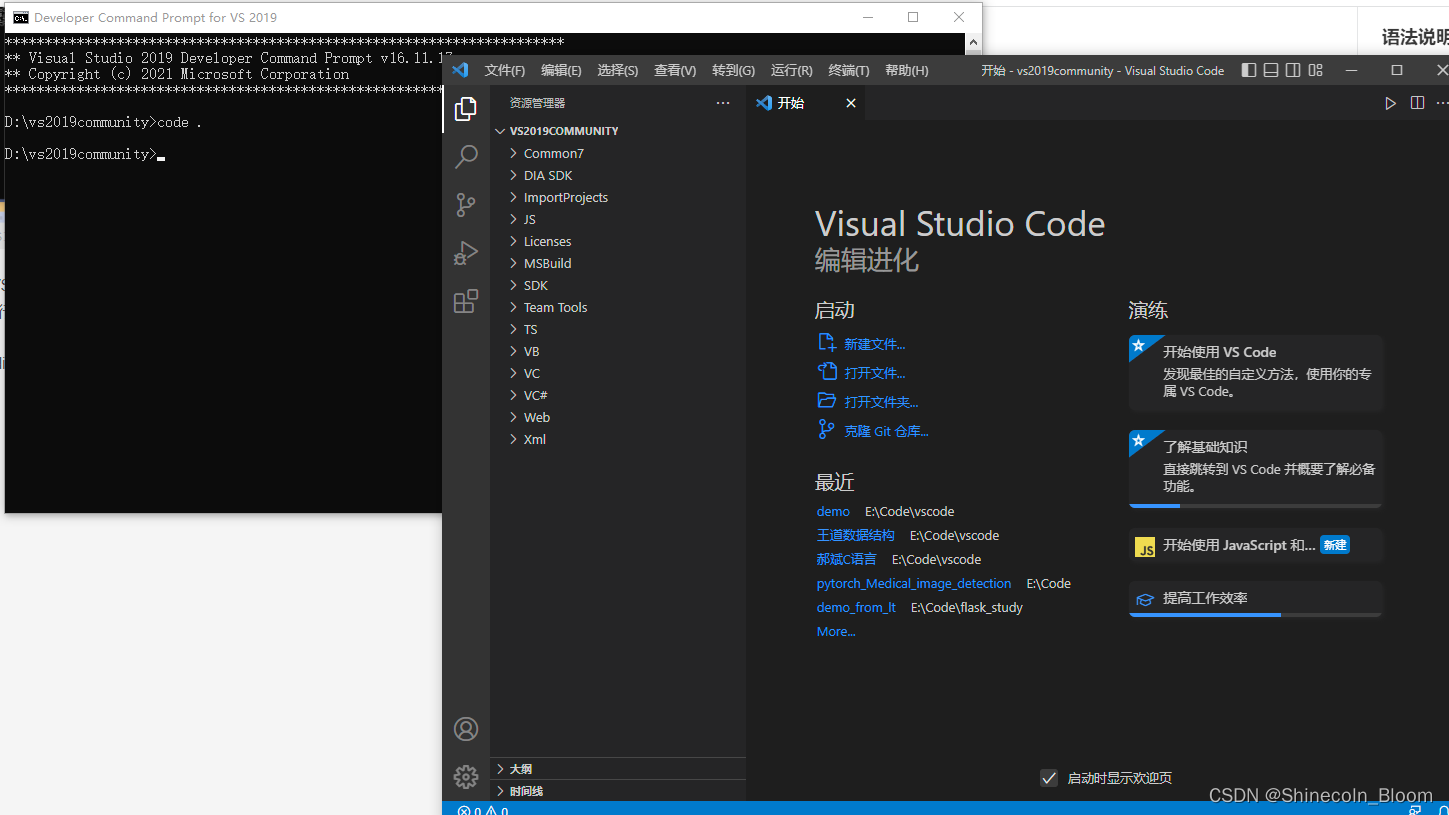This screenshot has width=1449, height=815.
Task: Open the 查看(V) menu
Action: (675, 70)
